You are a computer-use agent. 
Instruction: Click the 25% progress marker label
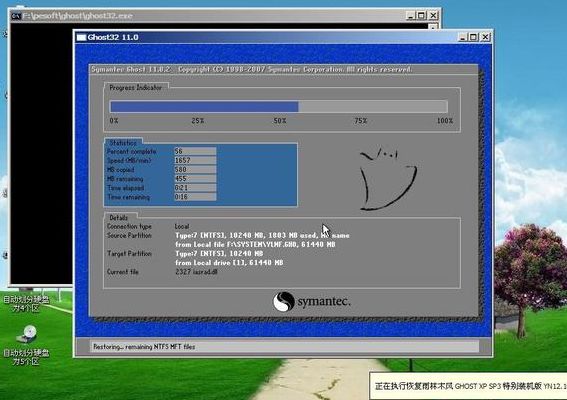click(x=198, y=121)
